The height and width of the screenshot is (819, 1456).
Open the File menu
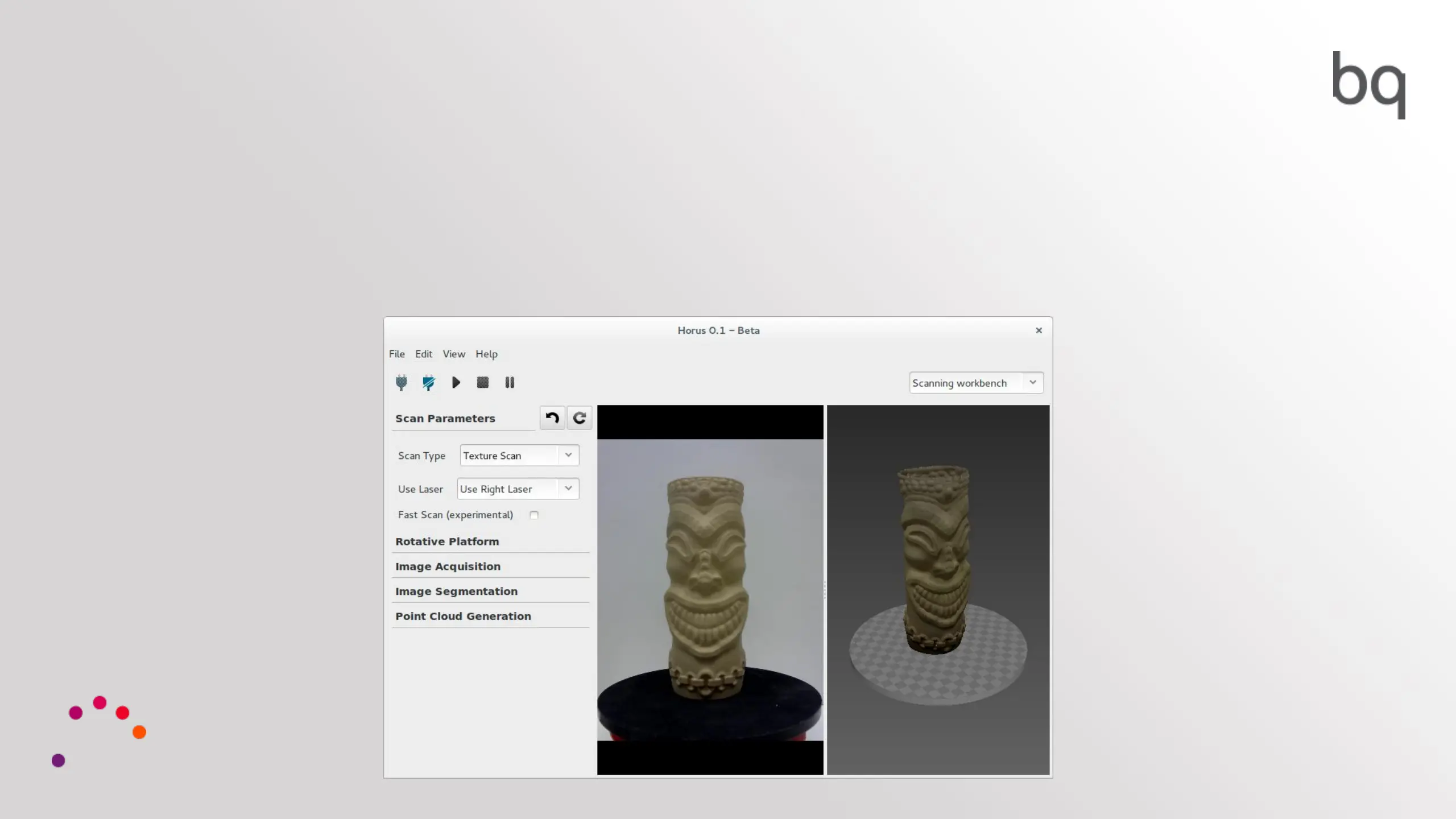click(396, 354)
